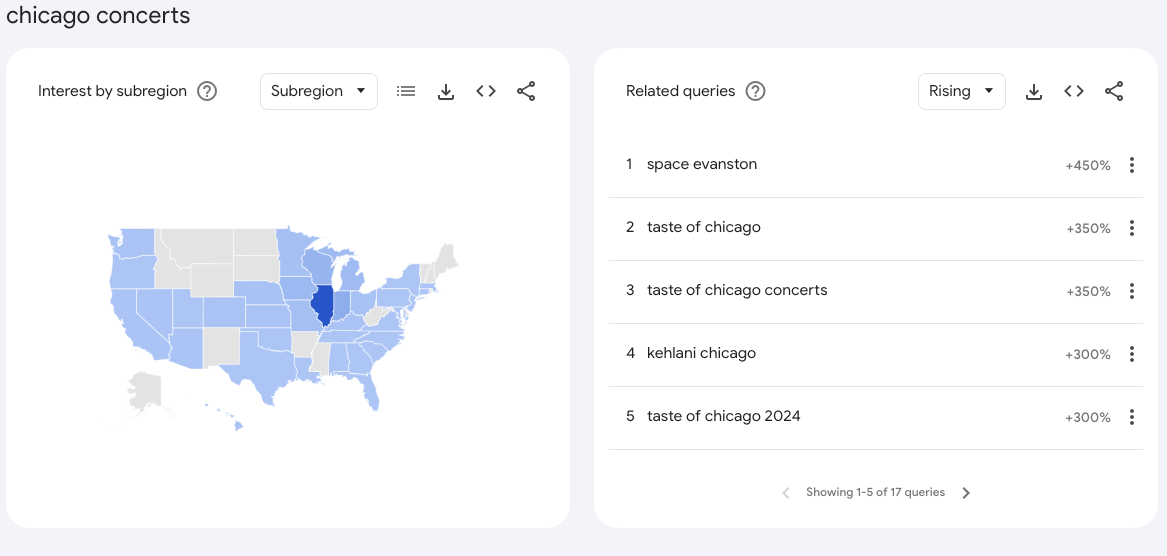Go to previous page of related queries
Image resolution: width=1167 pixels, height=556 pixels.
coord(786,493)
